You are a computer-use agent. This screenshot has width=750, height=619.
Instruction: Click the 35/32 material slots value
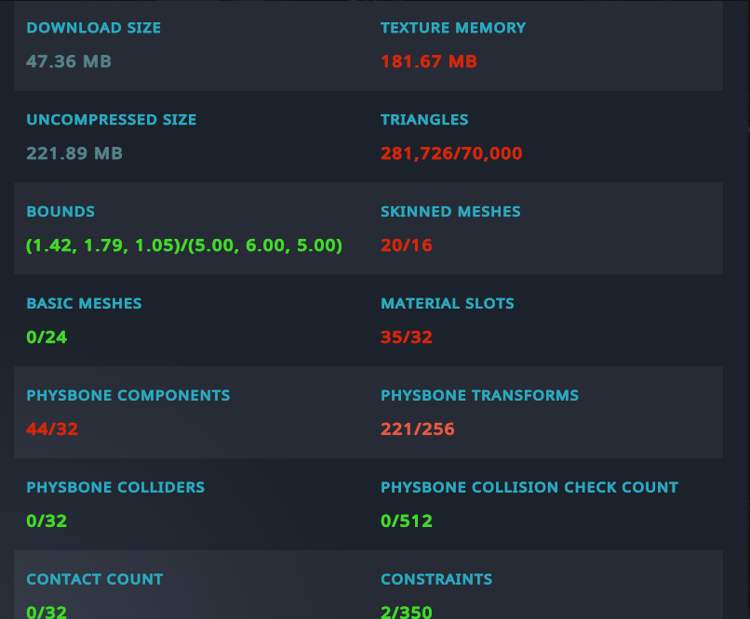[x=407, y=337]
